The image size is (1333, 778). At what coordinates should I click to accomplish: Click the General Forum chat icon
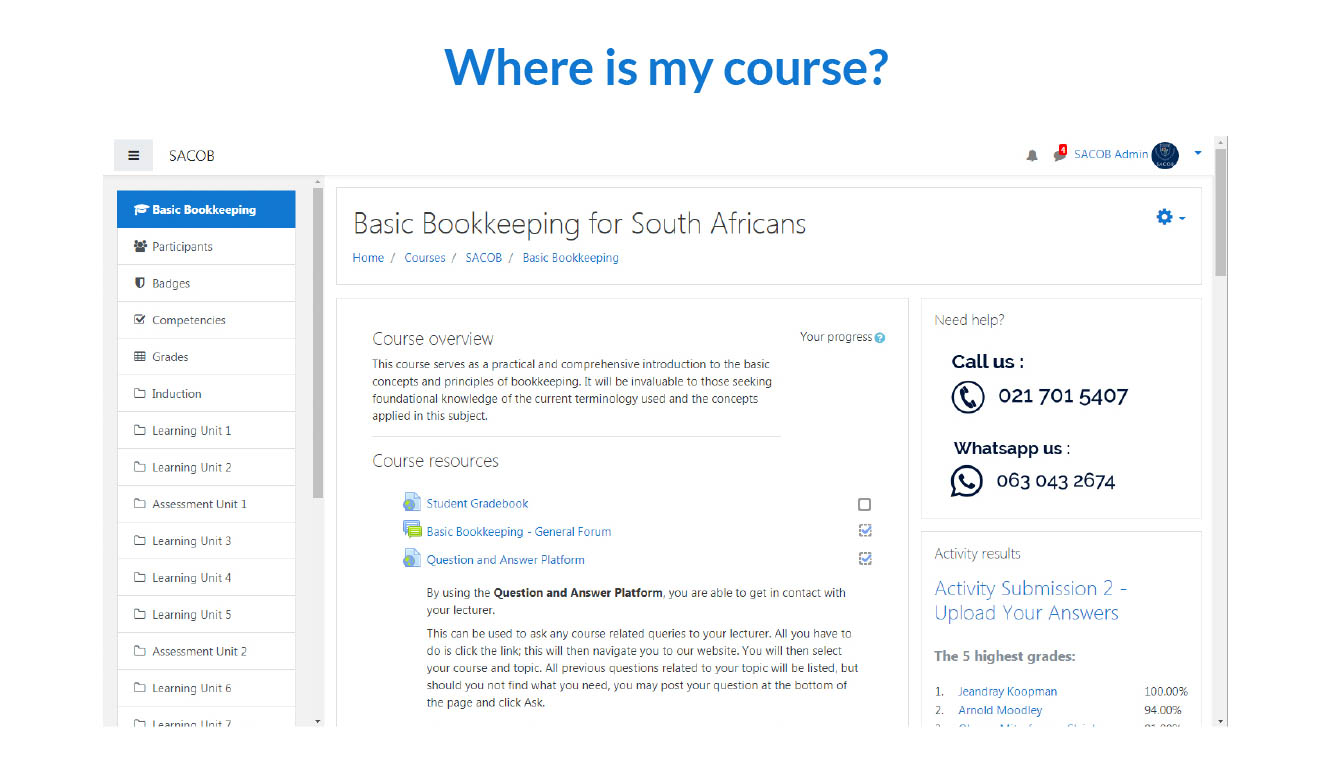click(411, 531)
